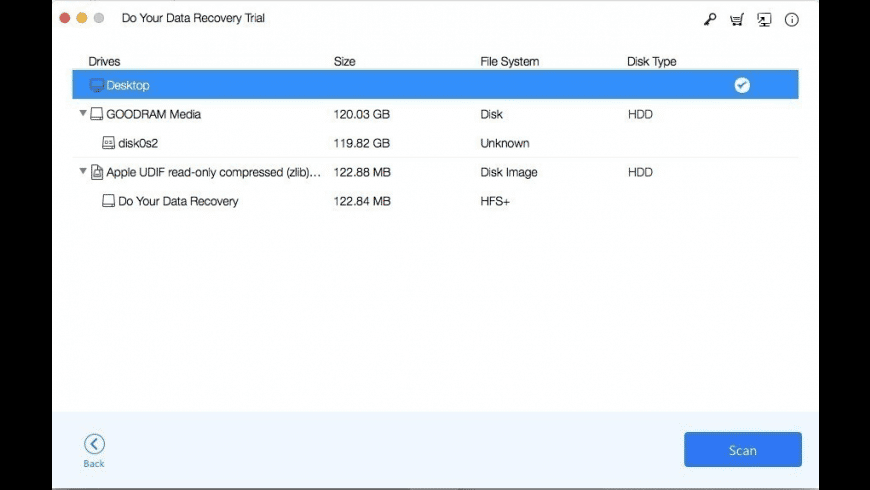Click HDD in the GOODRAM Media row
870x490 pixels.
pos(640,114)
